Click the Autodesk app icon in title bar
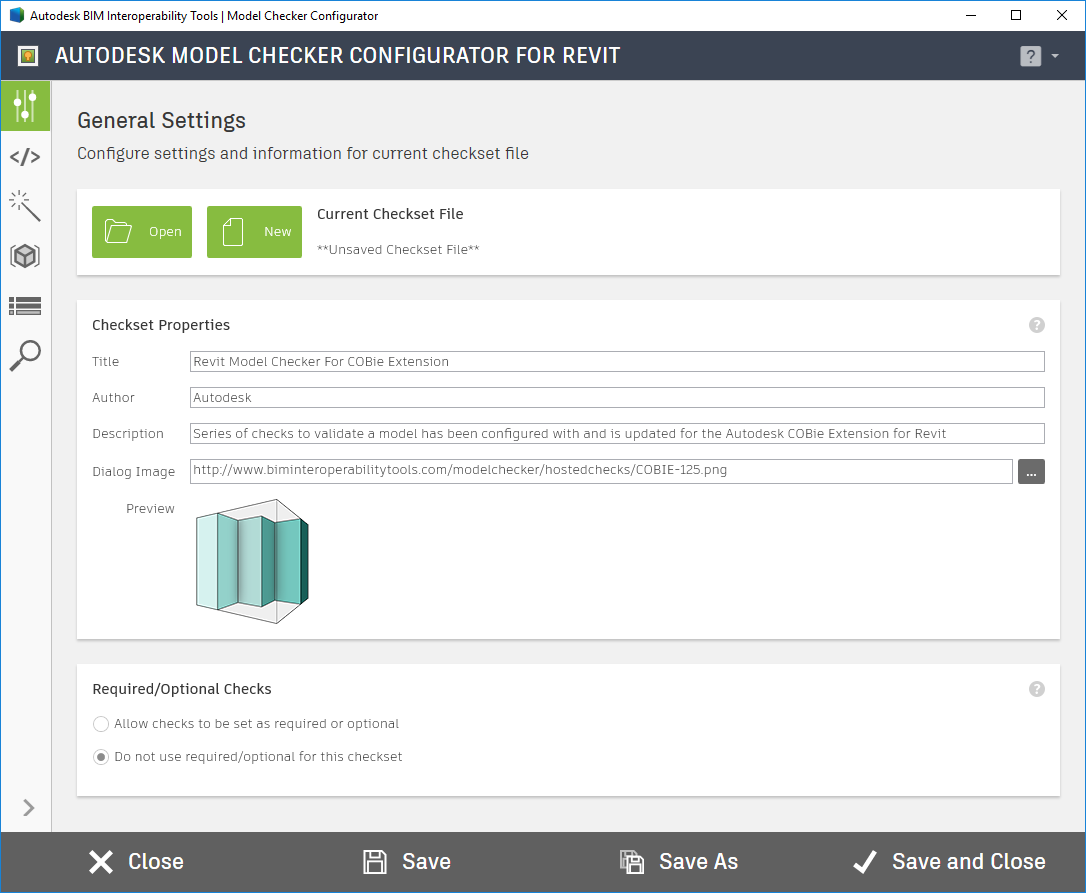The image size is (1086, 893). 17,15
